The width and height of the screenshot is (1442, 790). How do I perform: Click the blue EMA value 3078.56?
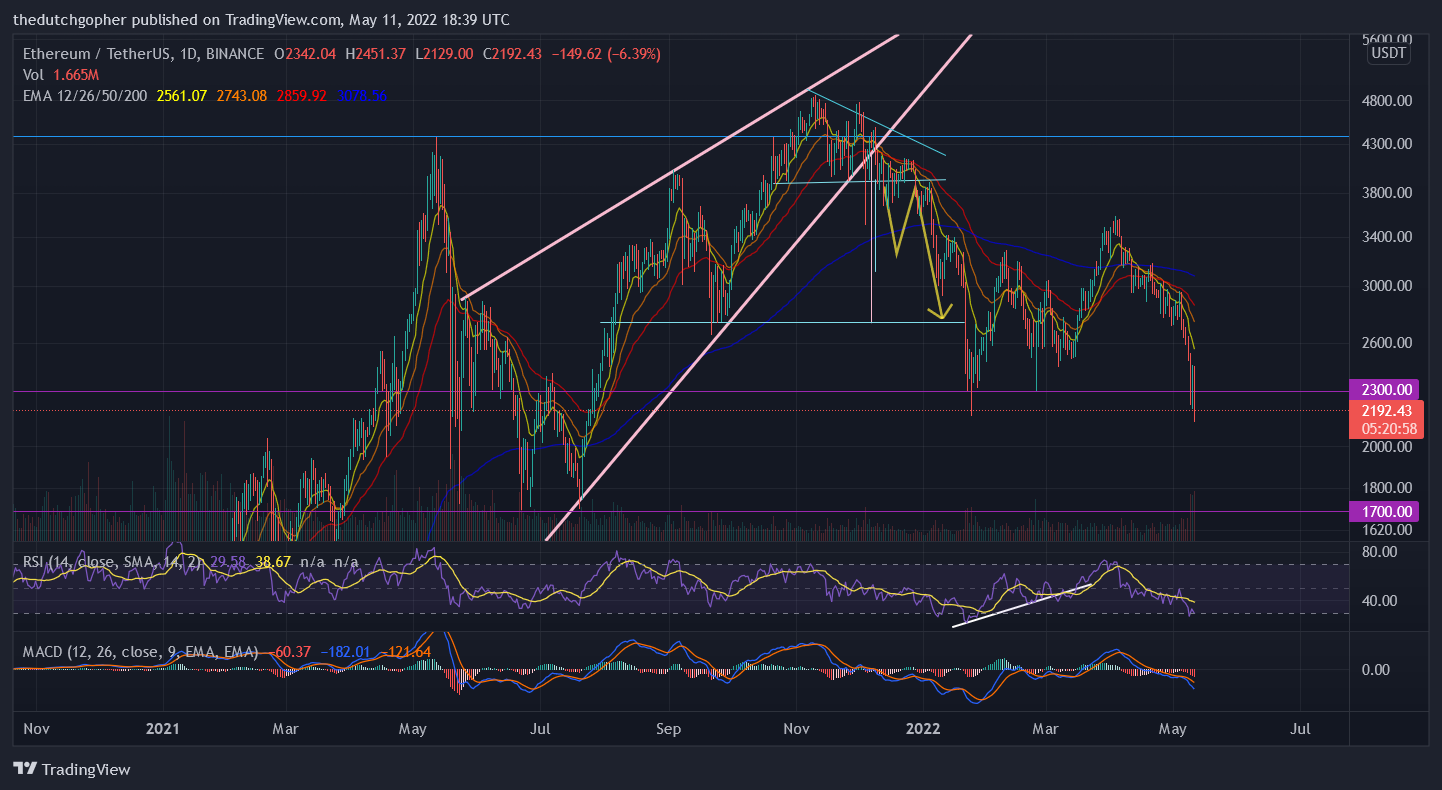coord(362,95)
